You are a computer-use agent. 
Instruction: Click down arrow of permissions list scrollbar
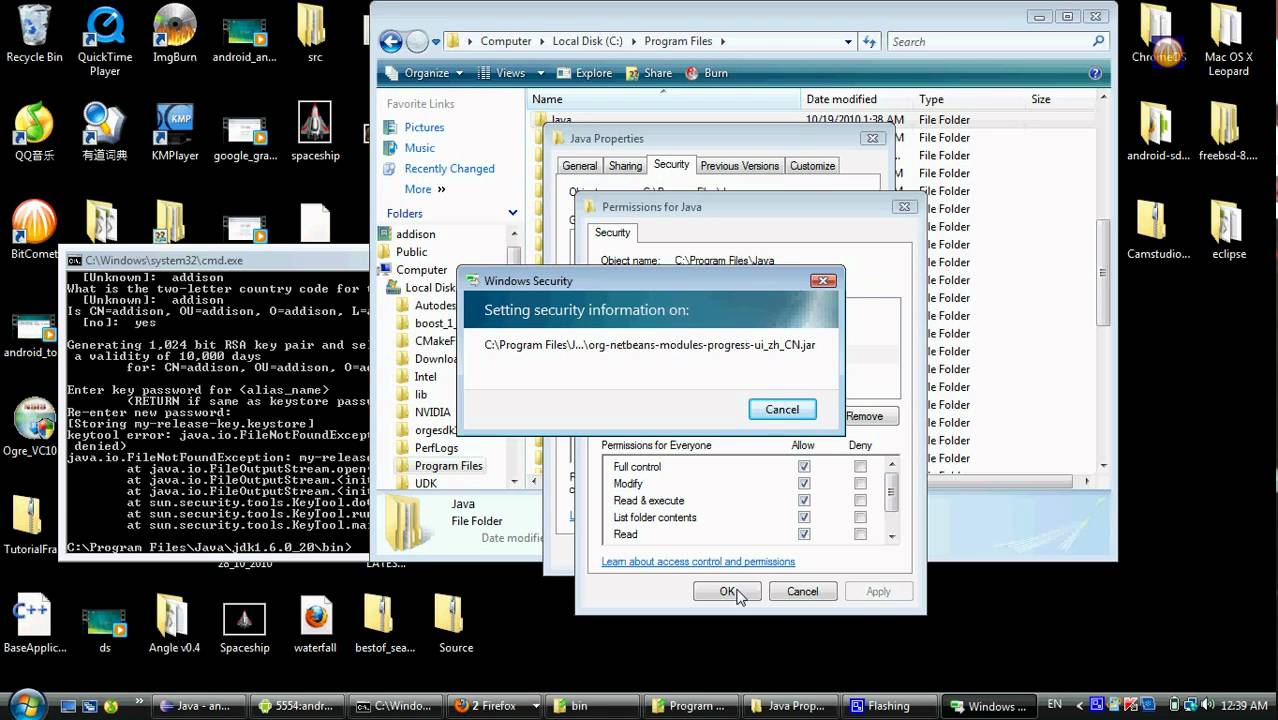pos(892,537)
